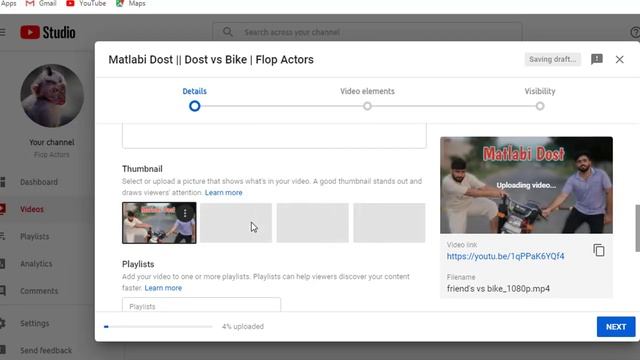Viewport: 640px width, 360px height.
Task: Click the Maps bookmark icon
Action: (x=120, y=4)
